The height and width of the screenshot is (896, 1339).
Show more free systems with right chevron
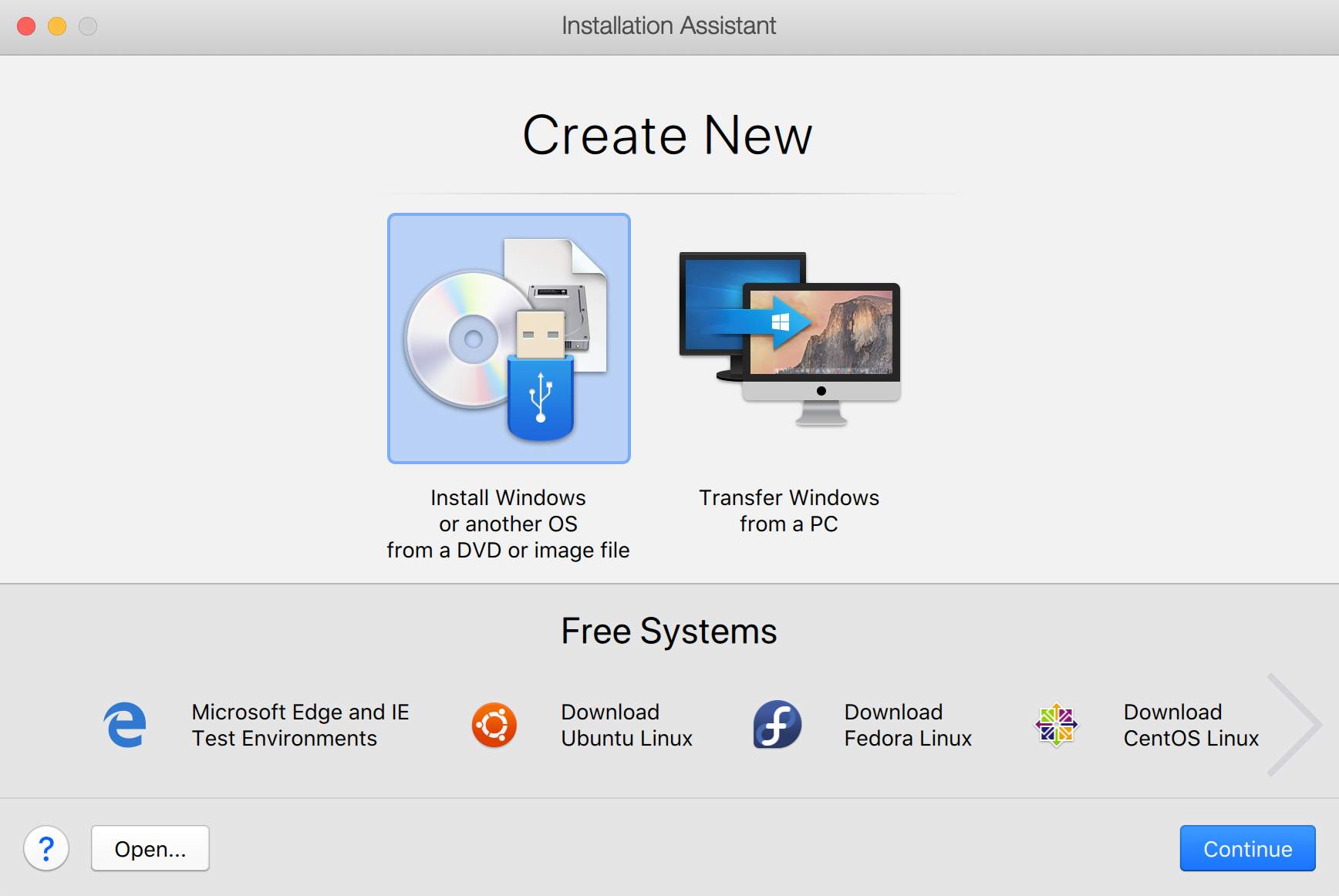click(x=1294, y=725)
